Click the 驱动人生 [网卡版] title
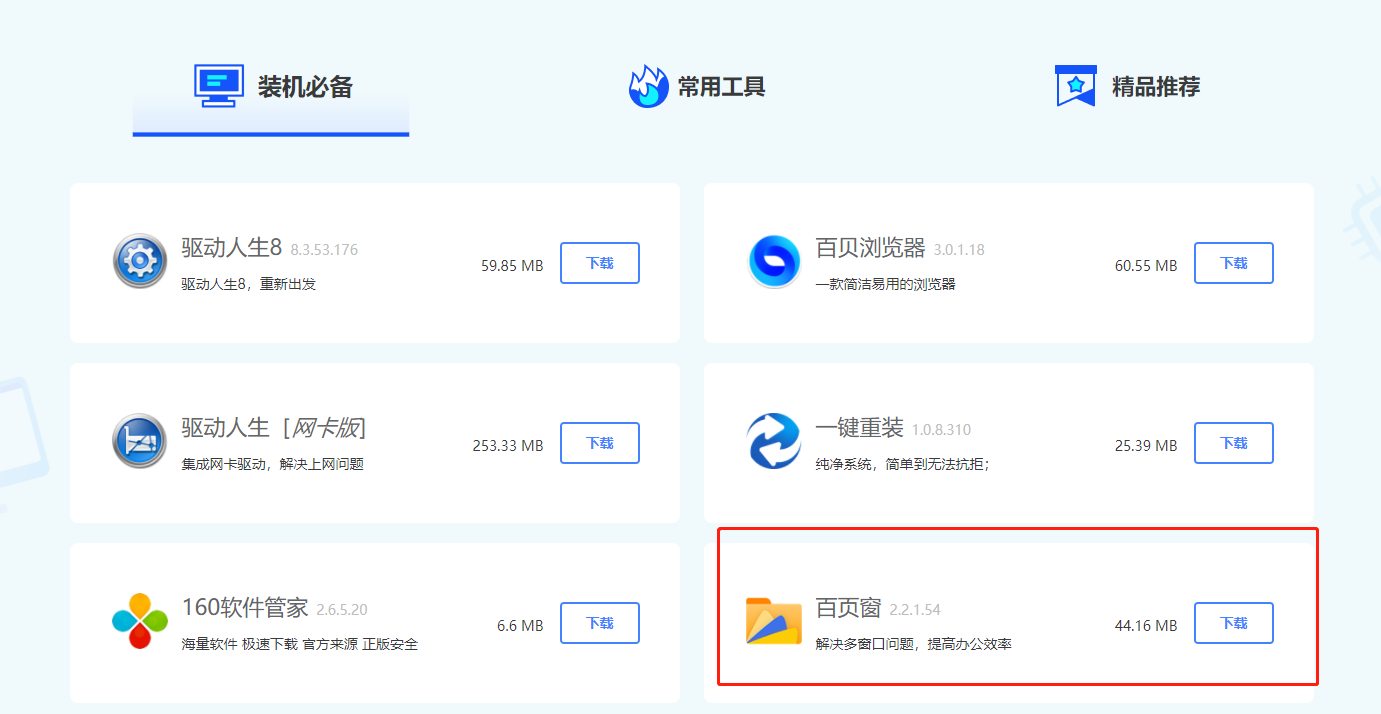 pos(274,428)
